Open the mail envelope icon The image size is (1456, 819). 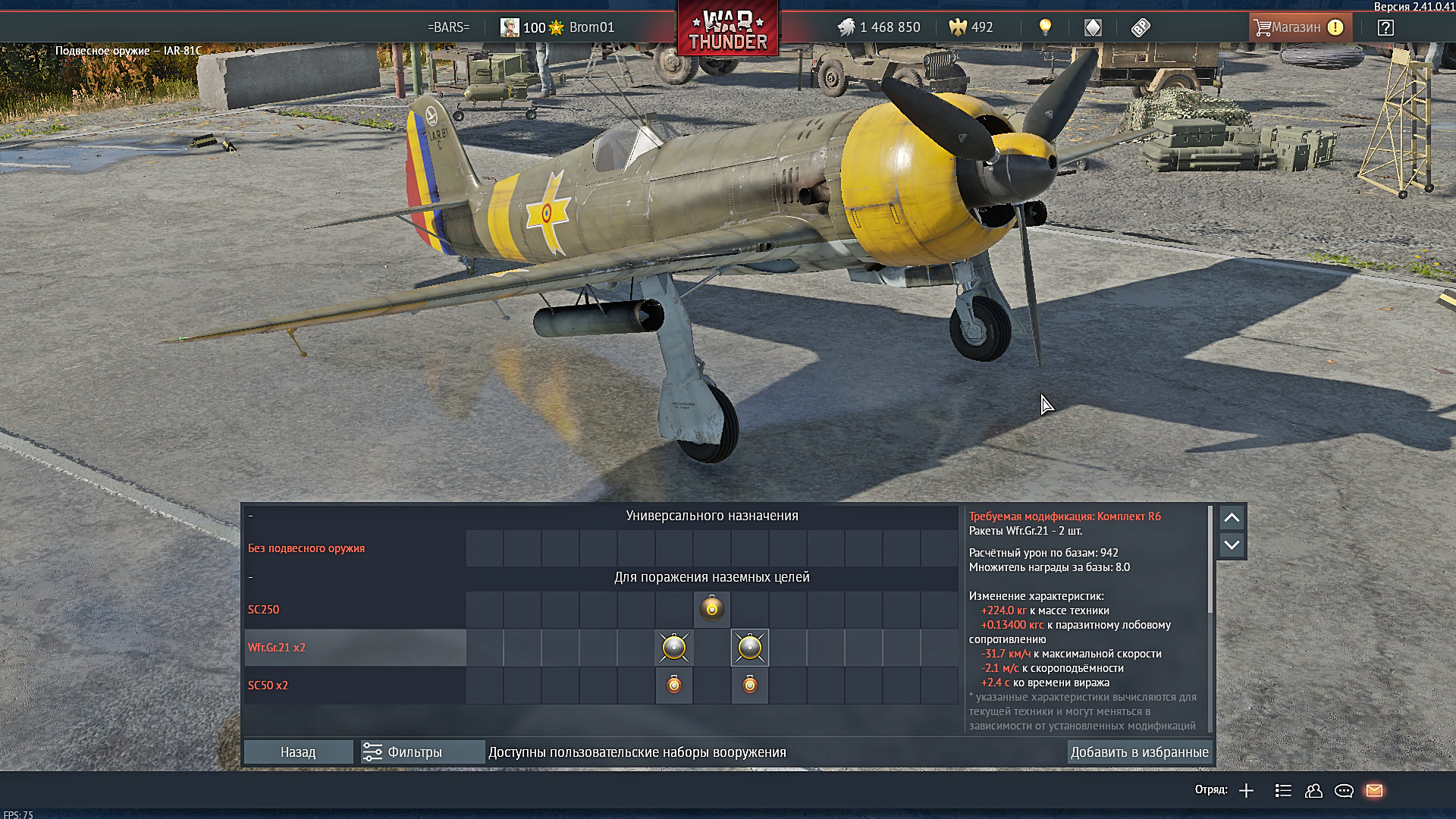coord(1374,791)
